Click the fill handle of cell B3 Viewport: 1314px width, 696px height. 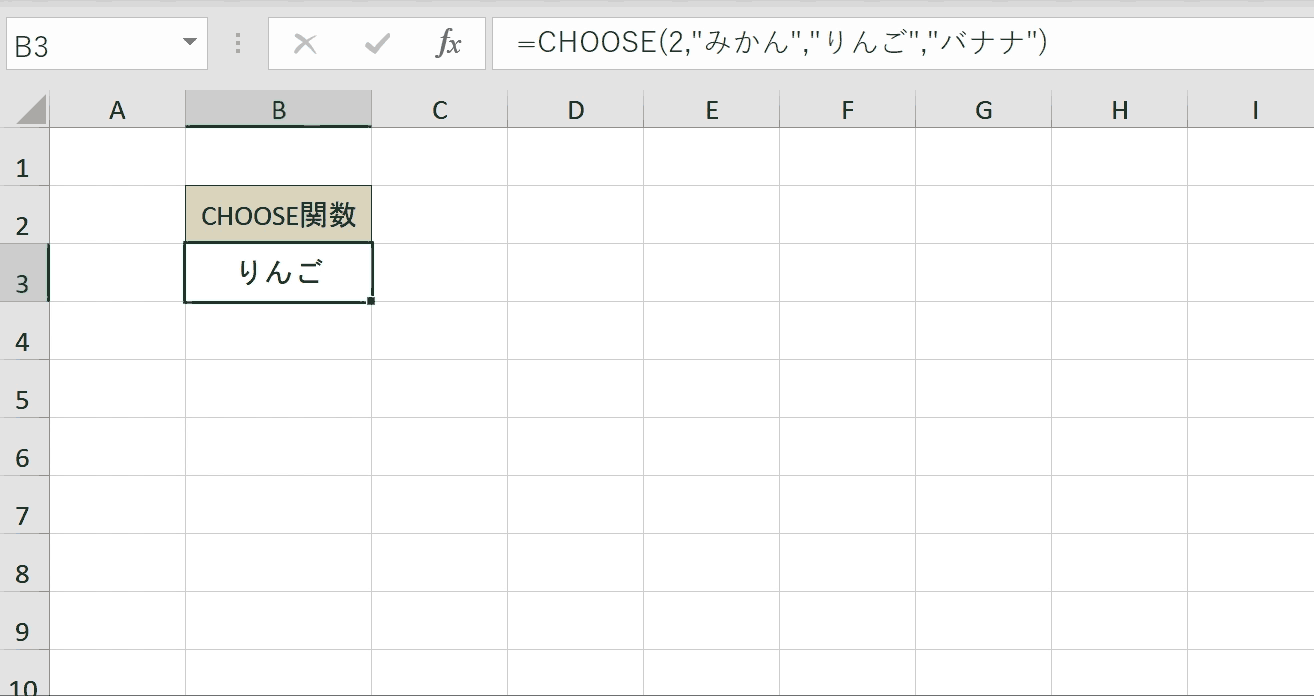click(x=371, y=300)
